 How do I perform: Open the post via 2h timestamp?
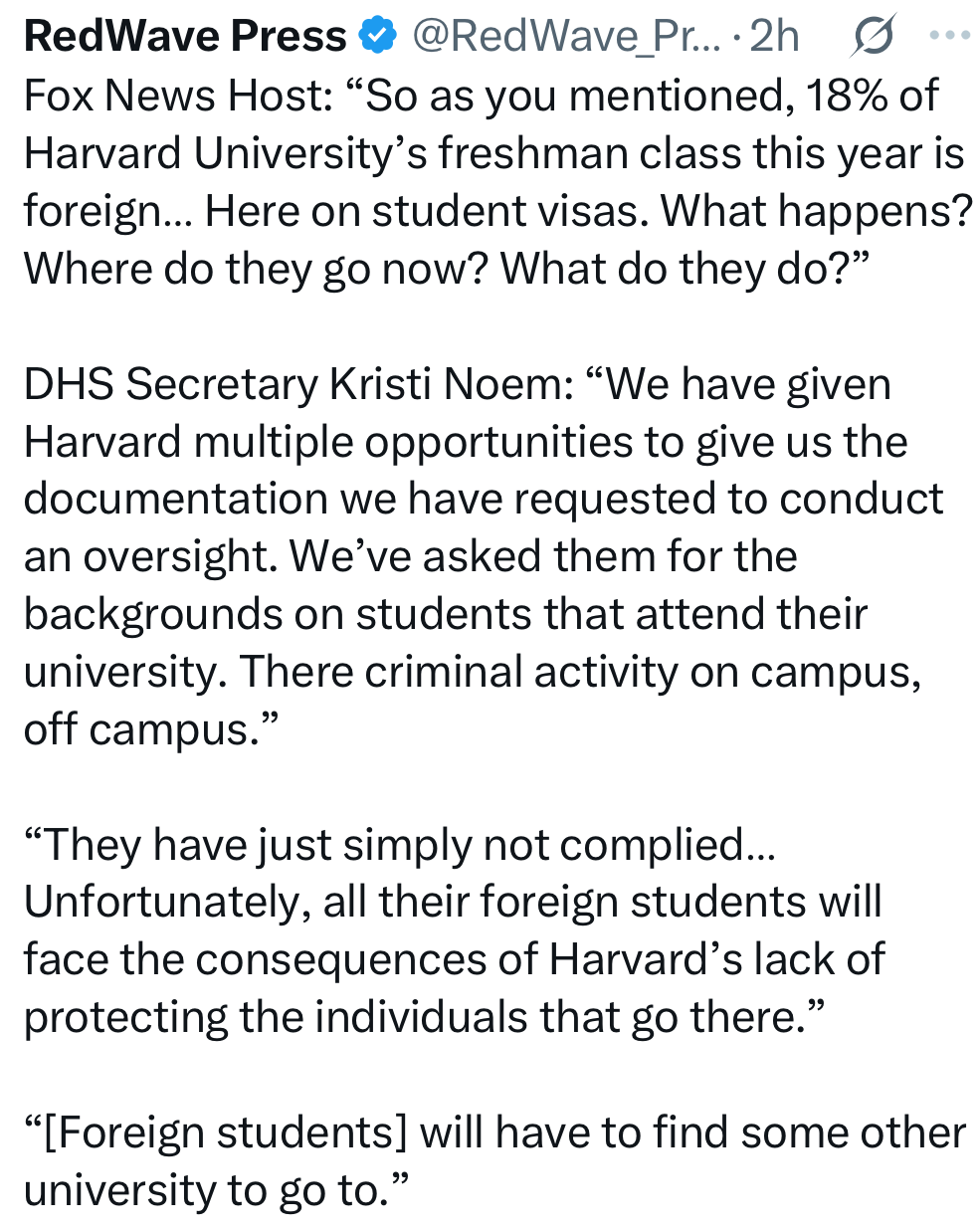coord(774,36)
